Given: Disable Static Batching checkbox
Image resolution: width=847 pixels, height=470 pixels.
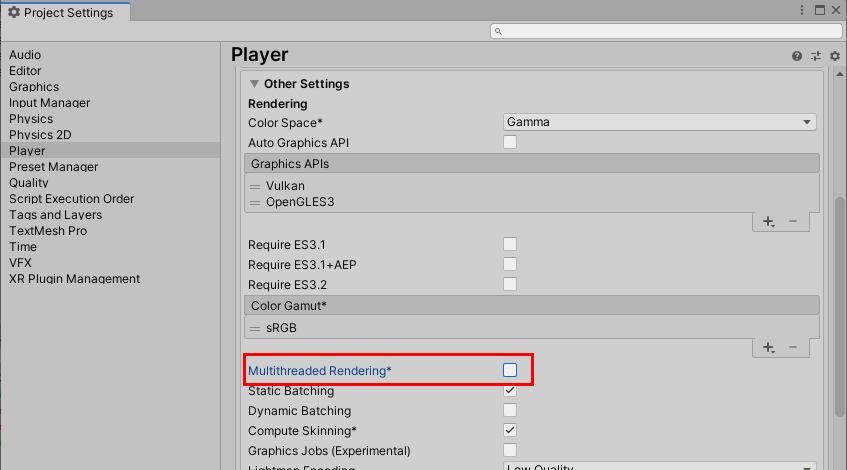Looking at the screenshot, I should [510, 390].
